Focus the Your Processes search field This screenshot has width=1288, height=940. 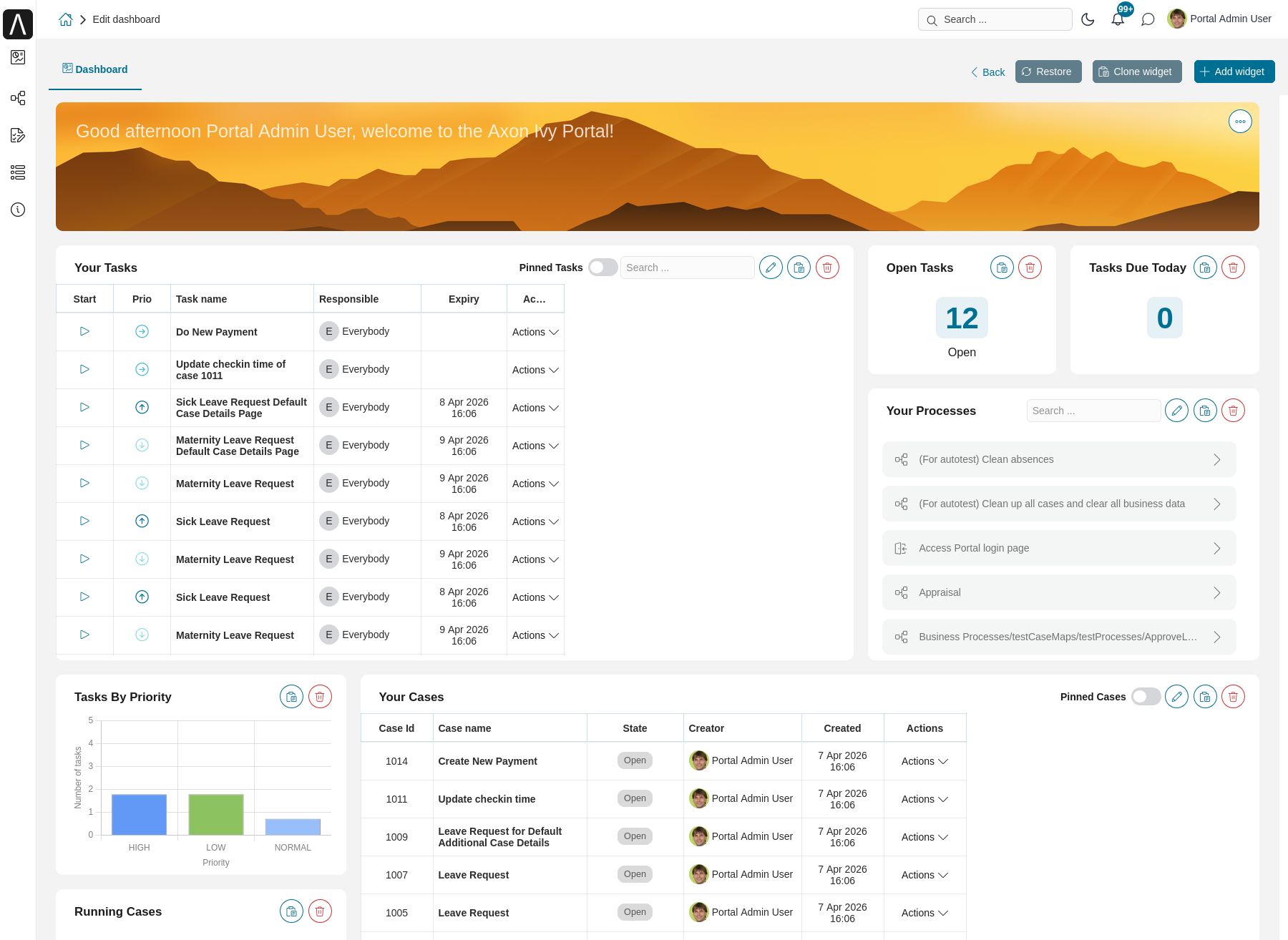tap(1093, 411)
